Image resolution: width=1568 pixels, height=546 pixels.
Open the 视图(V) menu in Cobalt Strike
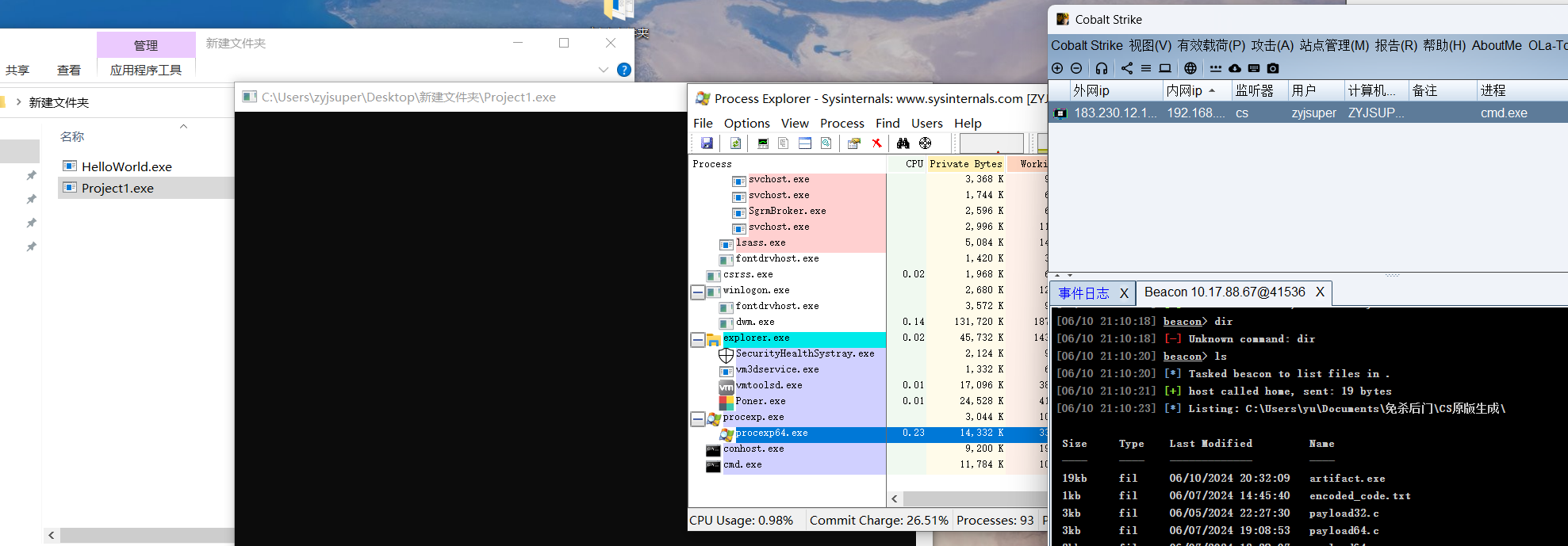point(1150,45)
